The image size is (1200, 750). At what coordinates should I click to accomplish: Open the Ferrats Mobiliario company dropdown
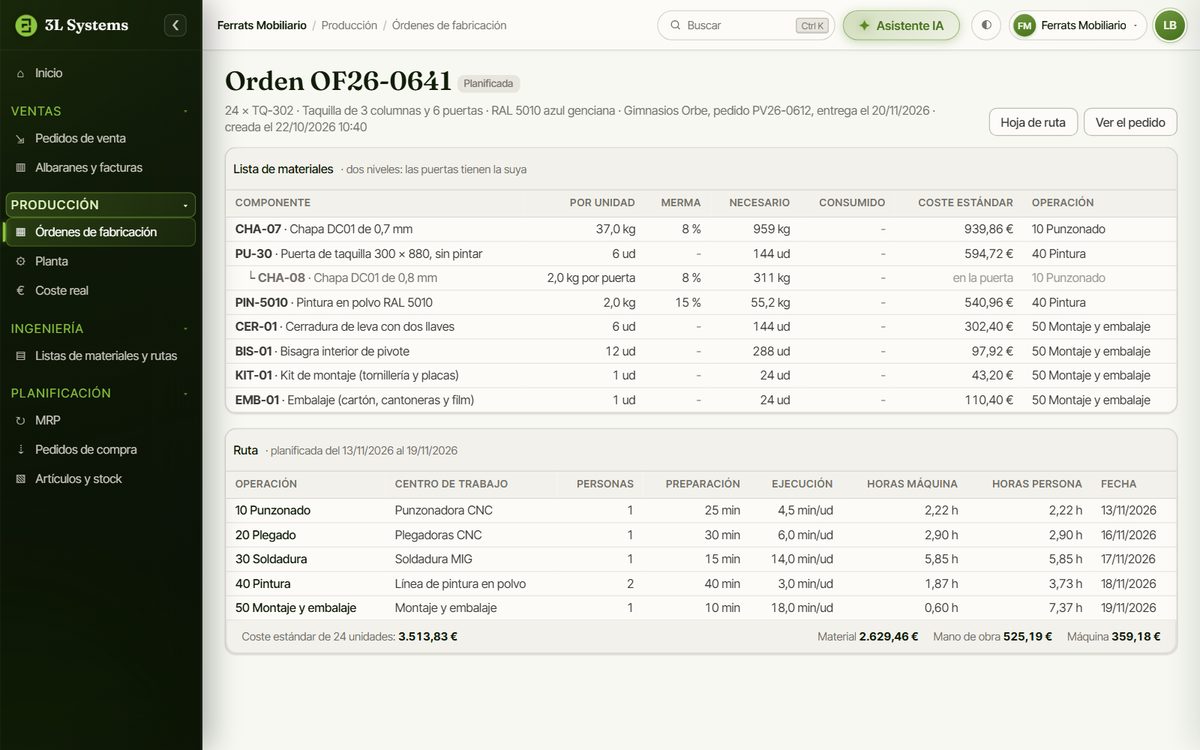tap(1078, 25)
